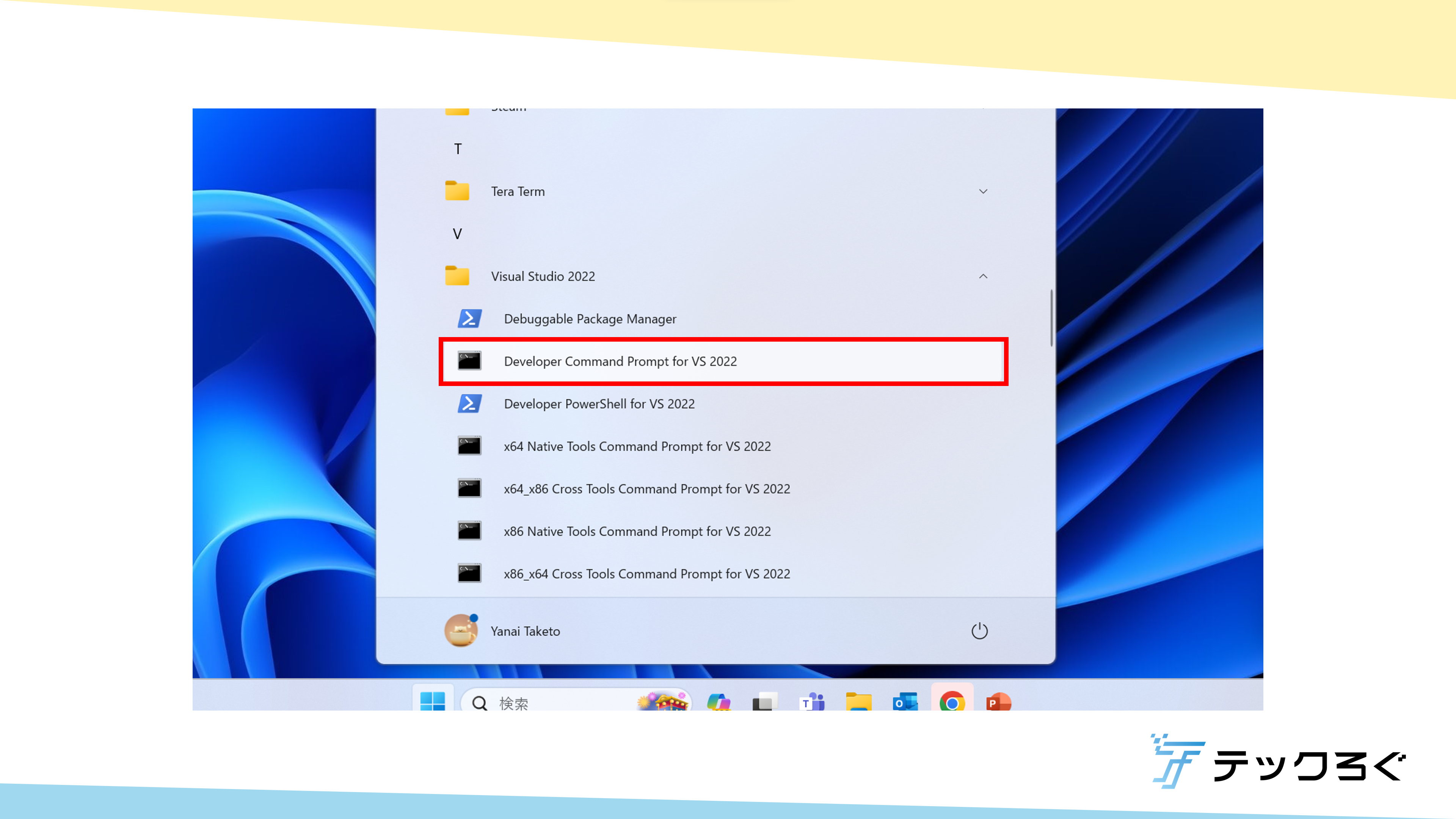Click the Tera Term folder icon

pyautogui.click(x=457, y=191)
